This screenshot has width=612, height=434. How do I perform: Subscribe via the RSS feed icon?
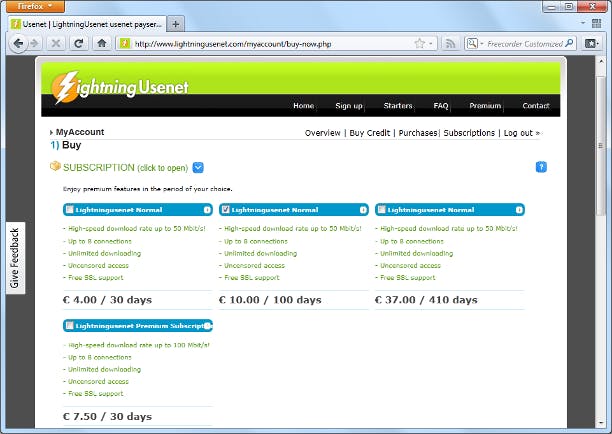coord(450,43)
